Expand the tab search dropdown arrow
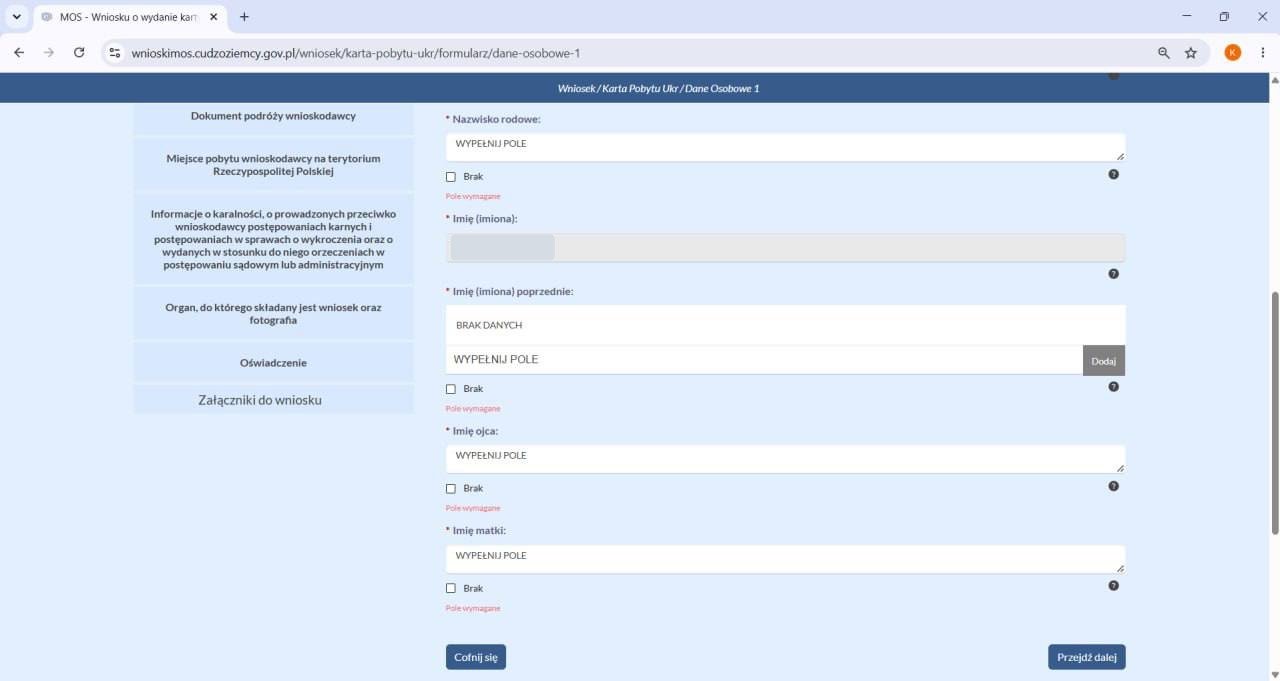Screen dimensions: 1280x681 click(16, 17)
